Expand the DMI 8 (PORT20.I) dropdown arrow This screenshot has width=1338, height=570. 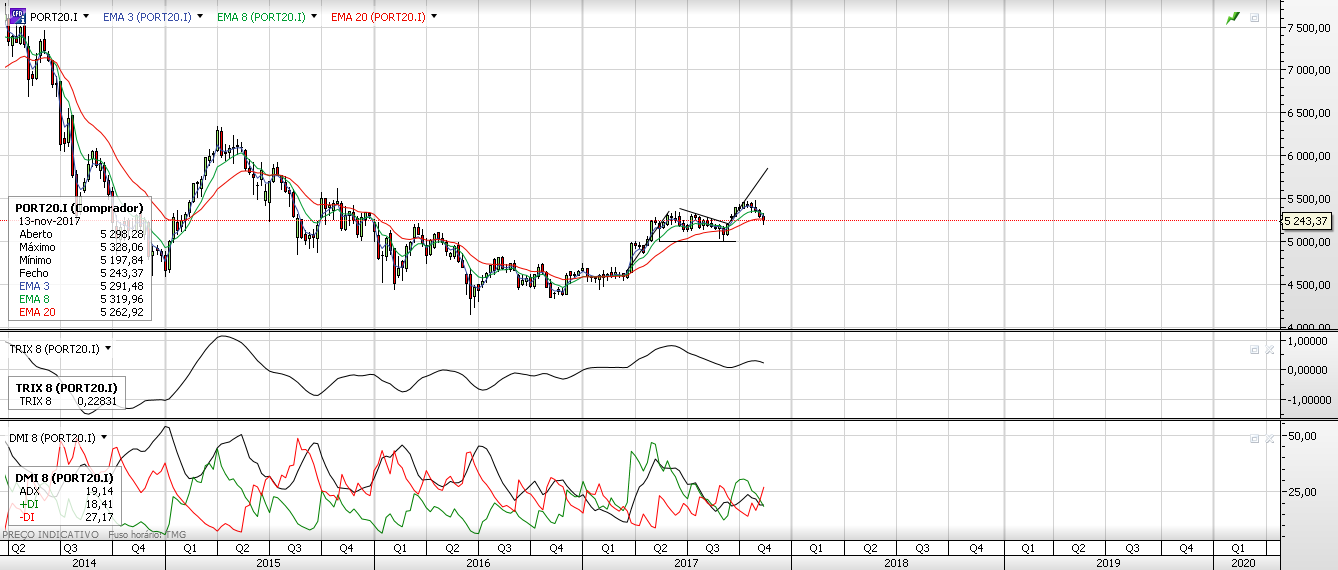[x=104, y=438]
